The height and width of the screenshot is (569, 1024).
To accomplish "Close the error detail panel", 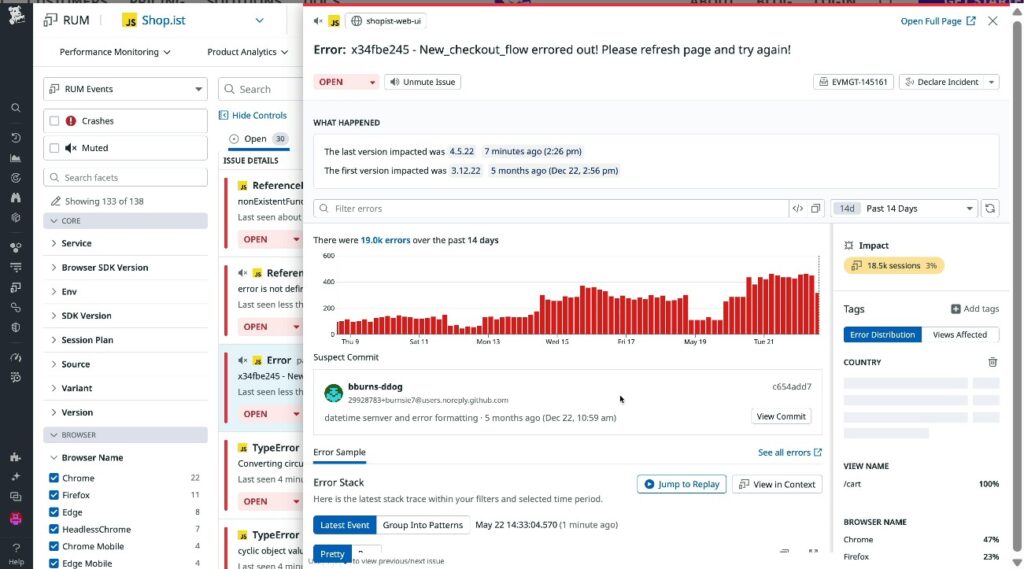I will (993, 21).
